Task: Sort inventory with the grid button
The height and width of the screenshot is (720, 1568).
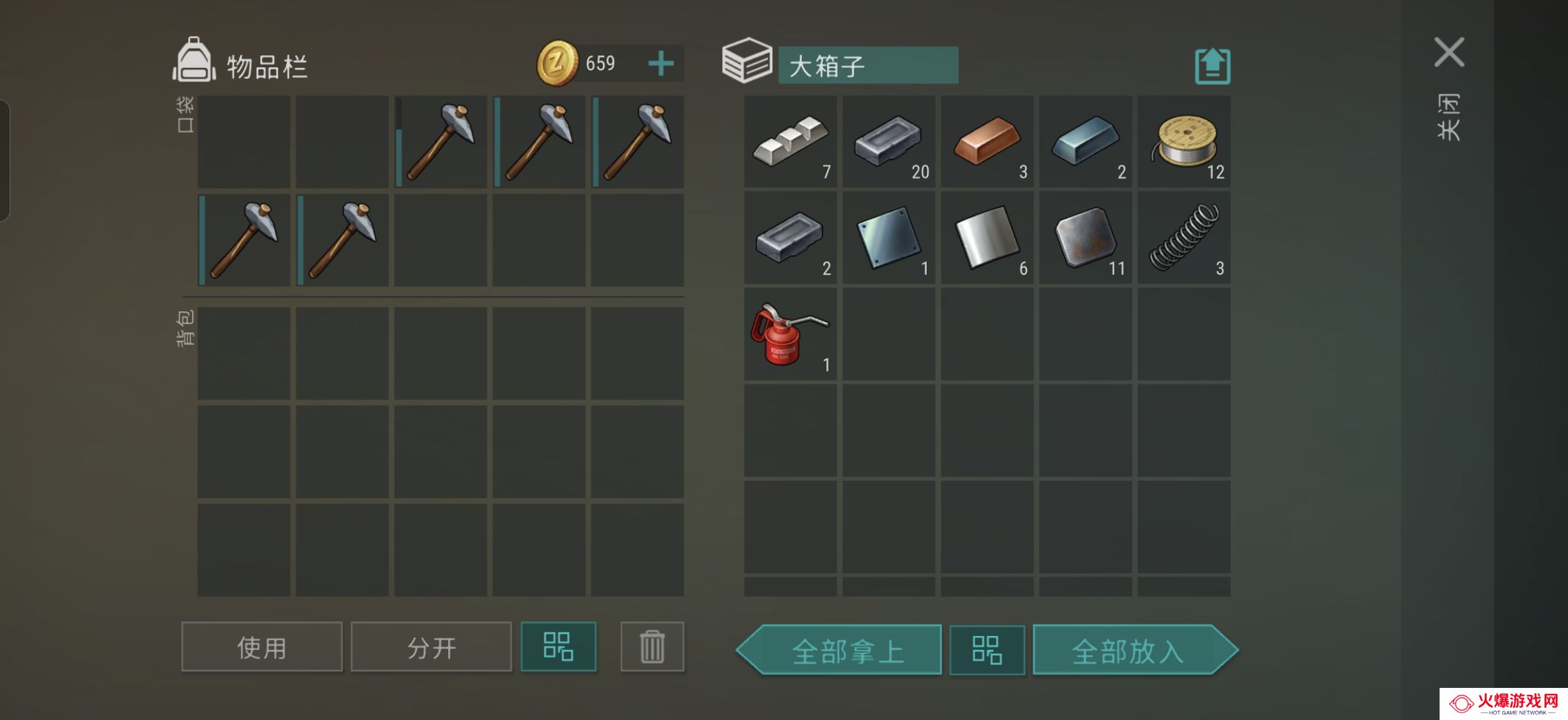Action: coord(558,646)
